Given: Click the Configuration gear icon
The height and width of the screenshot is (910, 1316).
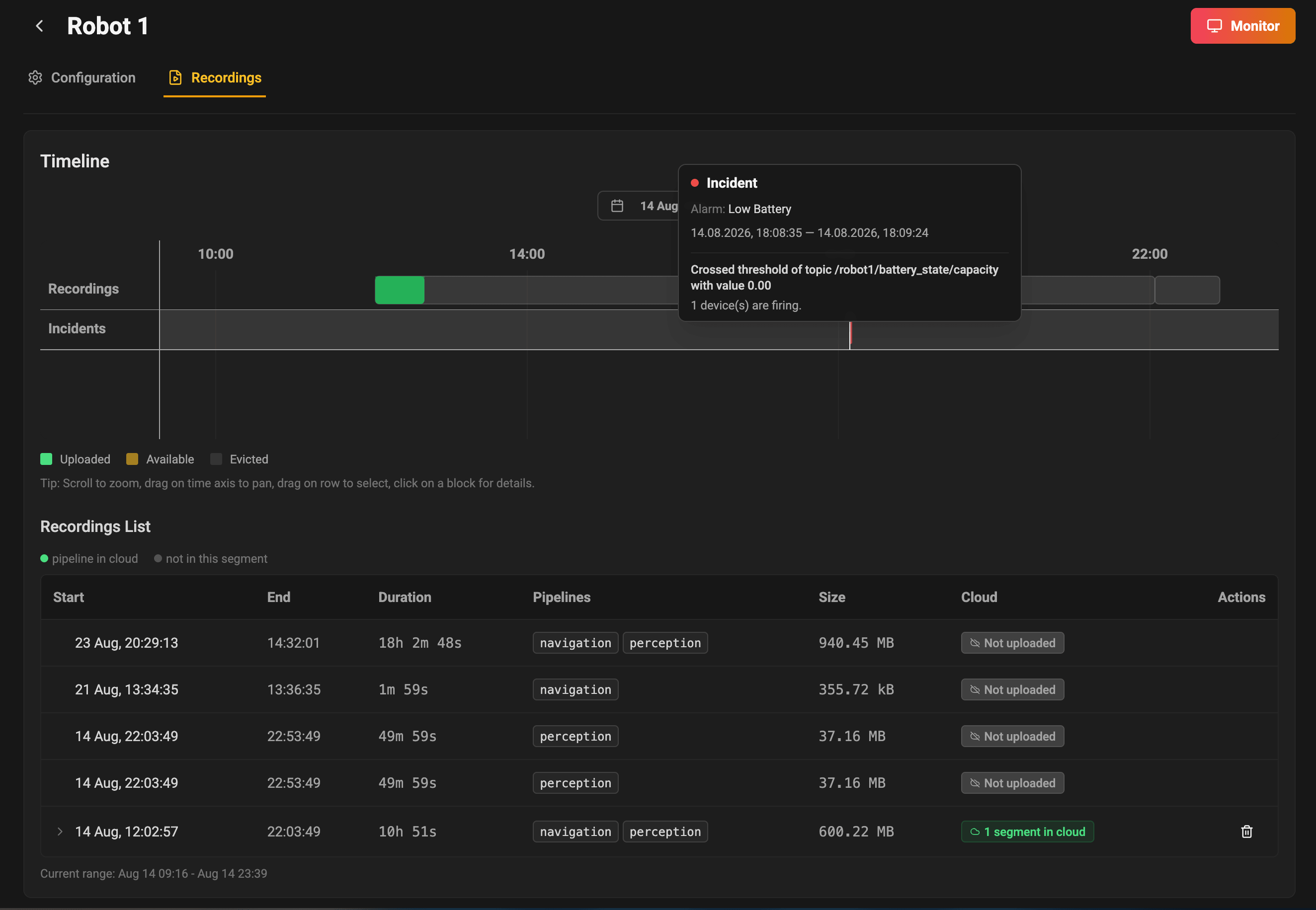Looking at the screenshot, I should (x=35, y=77).
